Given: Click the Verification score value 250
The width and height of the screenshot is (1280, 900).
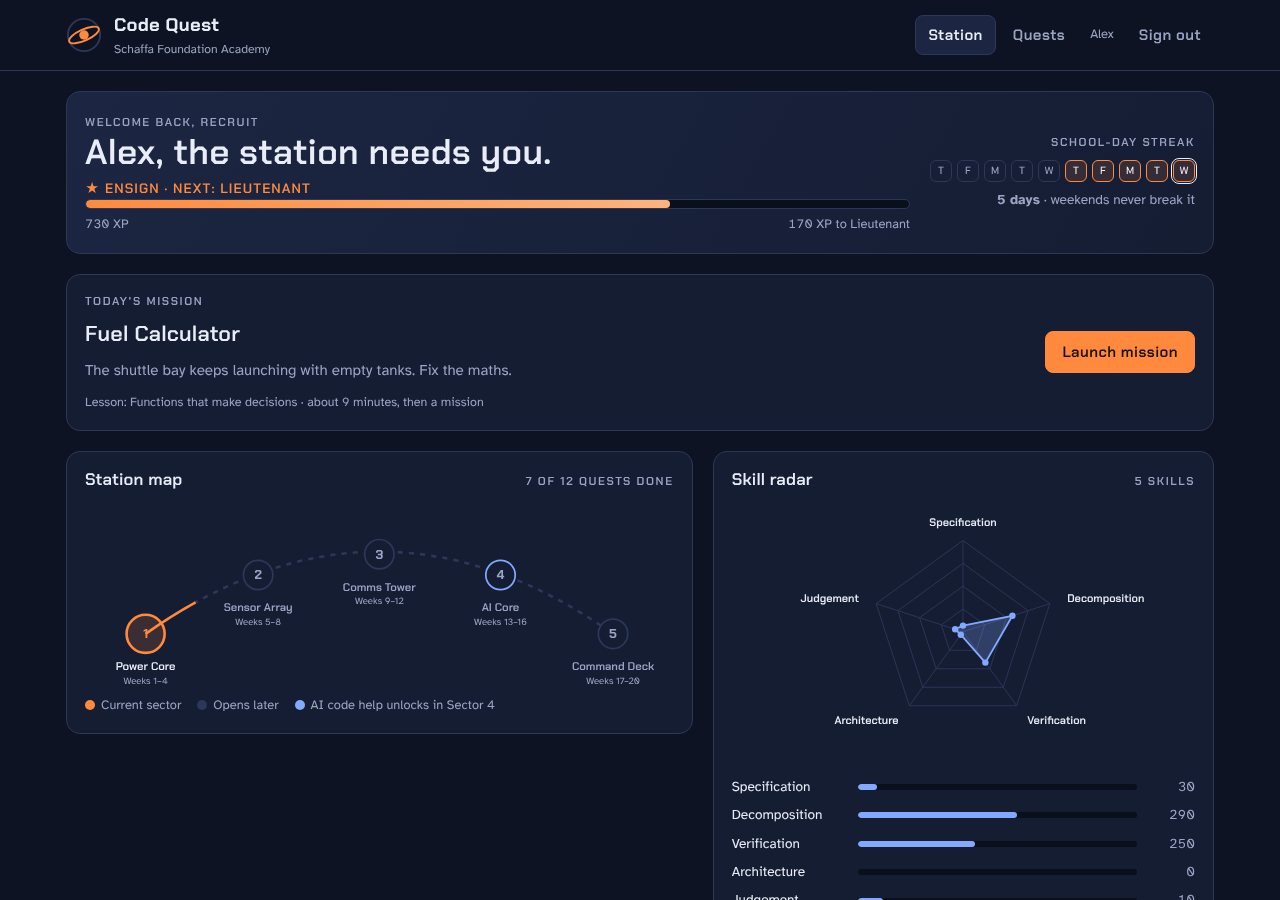Looking at the screenshot, I should pos(1182,844).
